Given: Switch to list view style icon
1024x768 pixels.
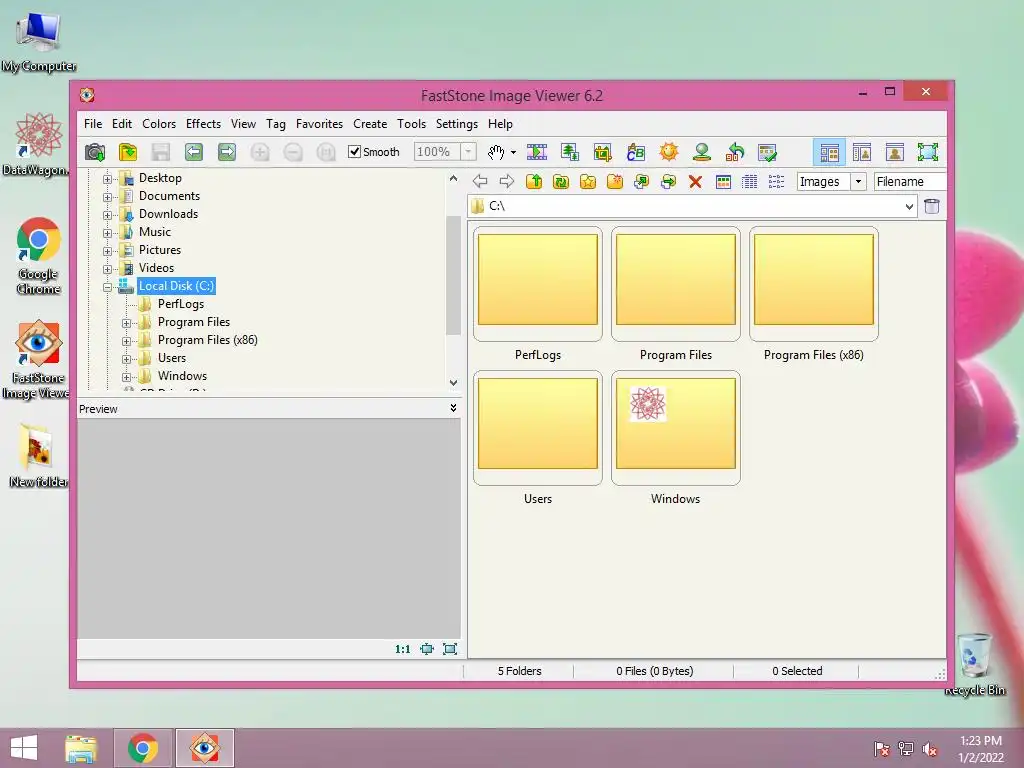Looking at the screenshot, I should pos(776,182).
